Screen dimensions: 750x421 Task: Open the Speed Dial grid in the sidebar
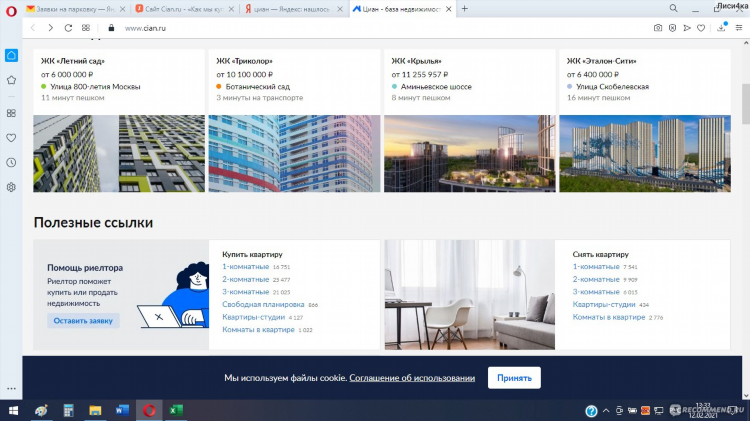(x=11, y=113)
